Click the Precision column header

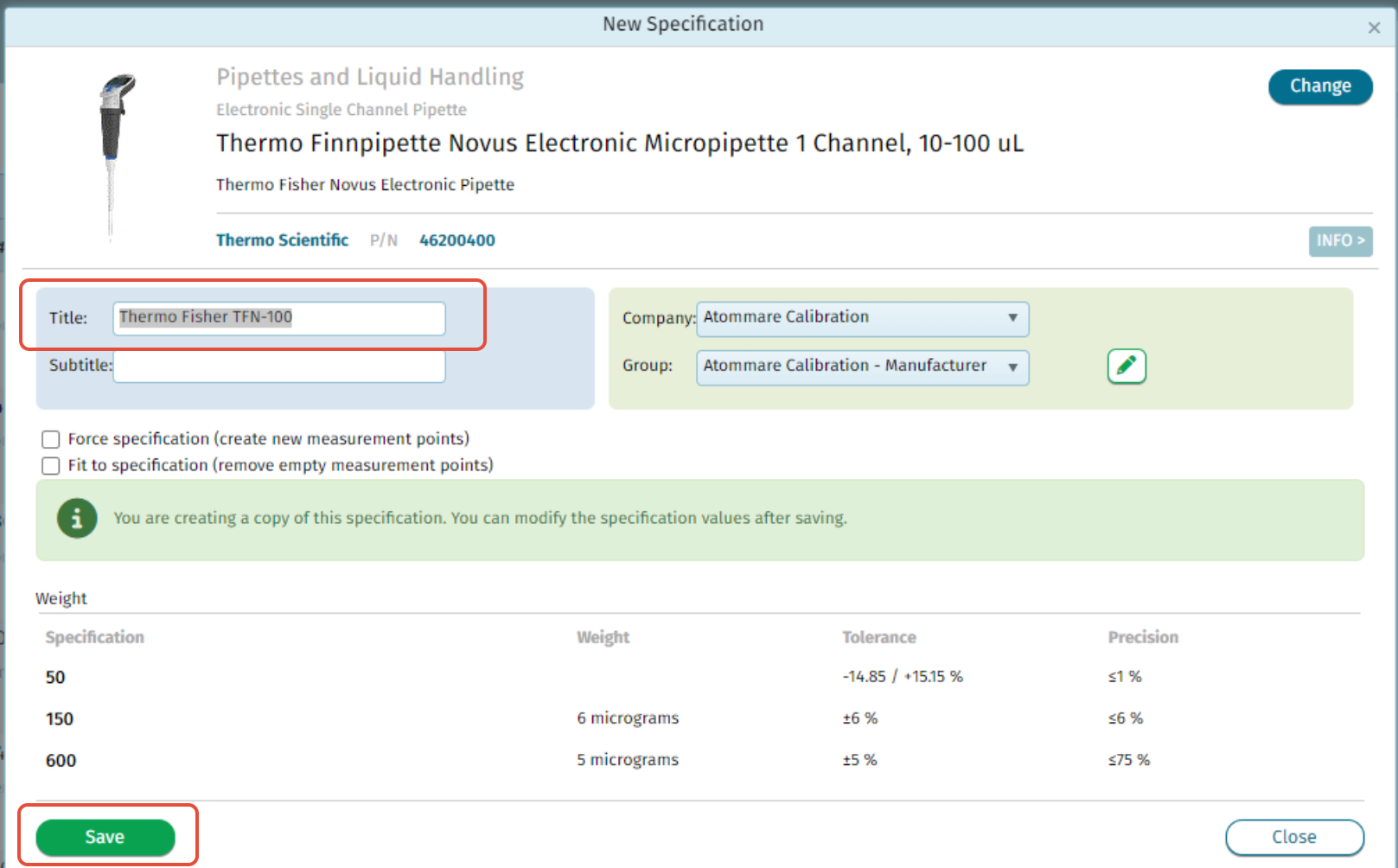pos(1143,637)
